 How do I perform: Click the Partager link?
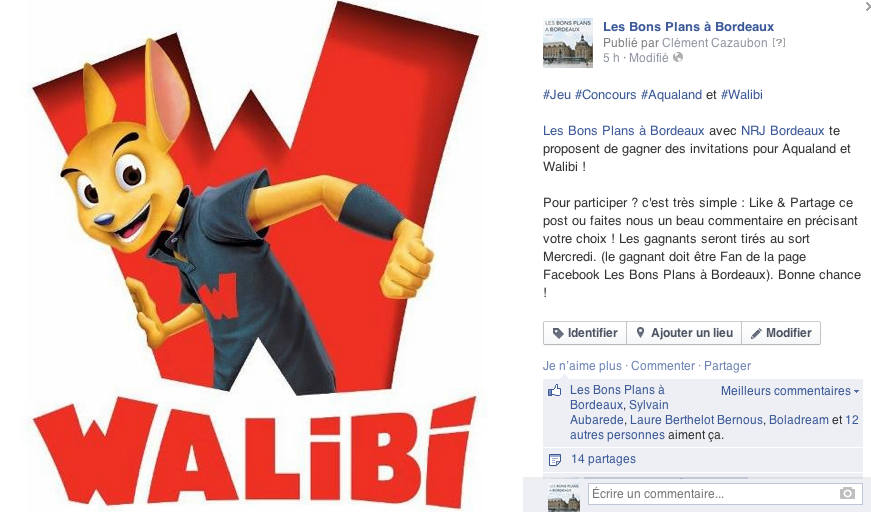click(x=727, y=366)
